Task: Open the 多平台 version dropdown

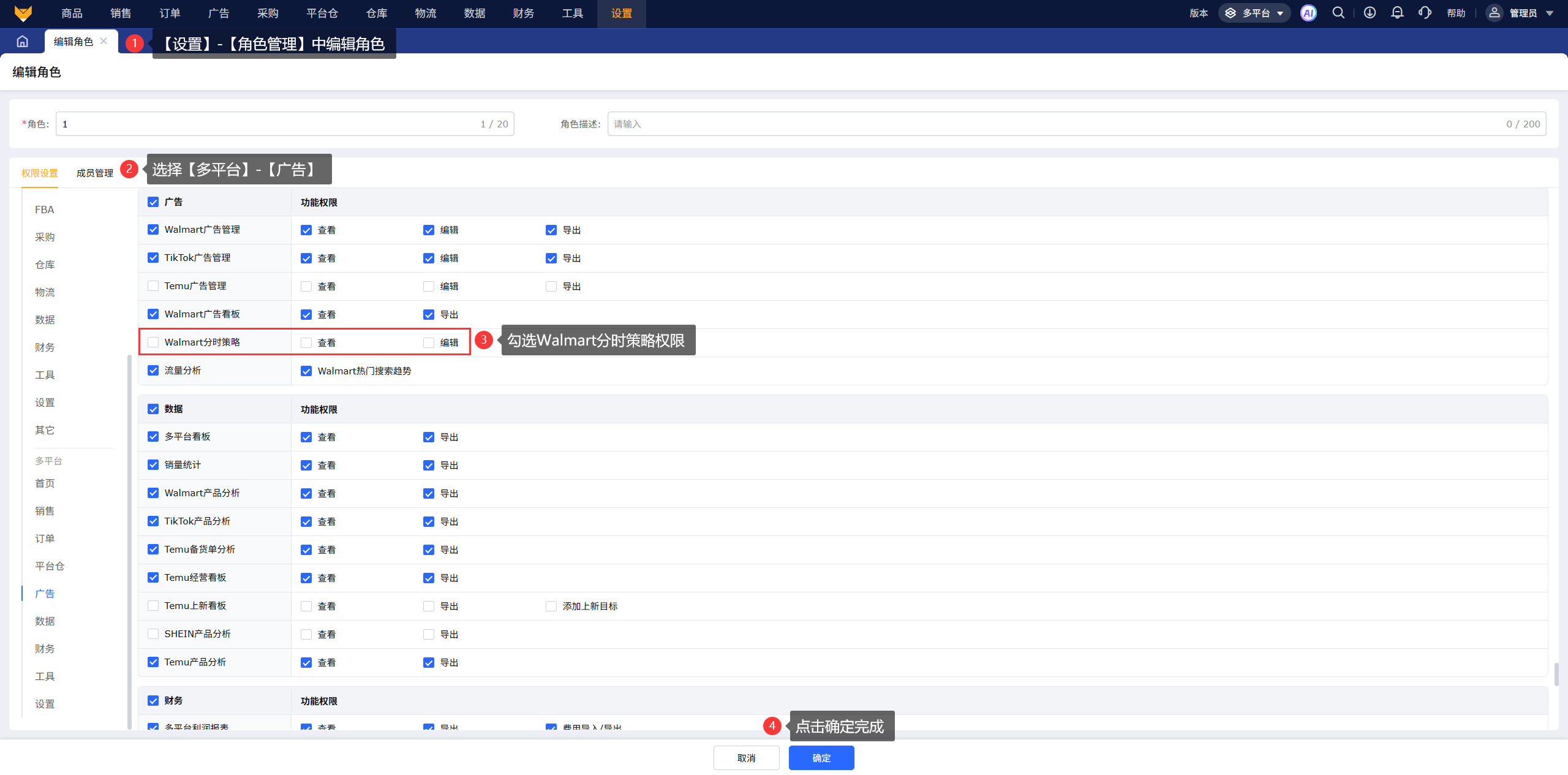Action: [x=1254, y=13]
